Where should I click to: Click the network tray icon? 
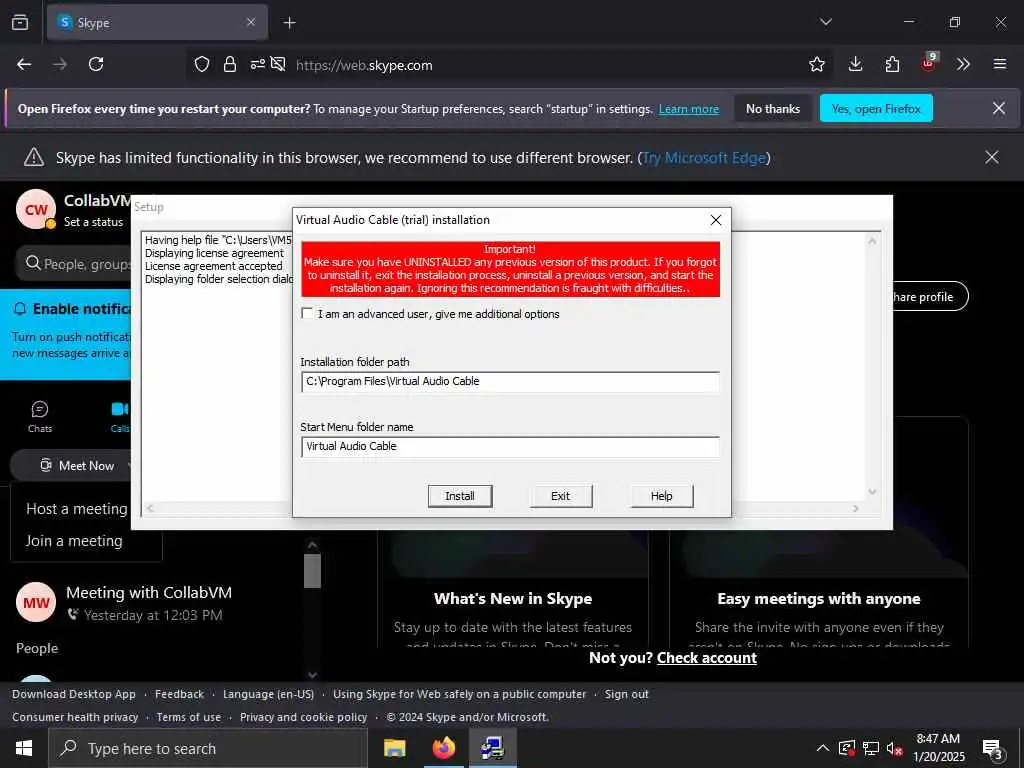point(871,748)
